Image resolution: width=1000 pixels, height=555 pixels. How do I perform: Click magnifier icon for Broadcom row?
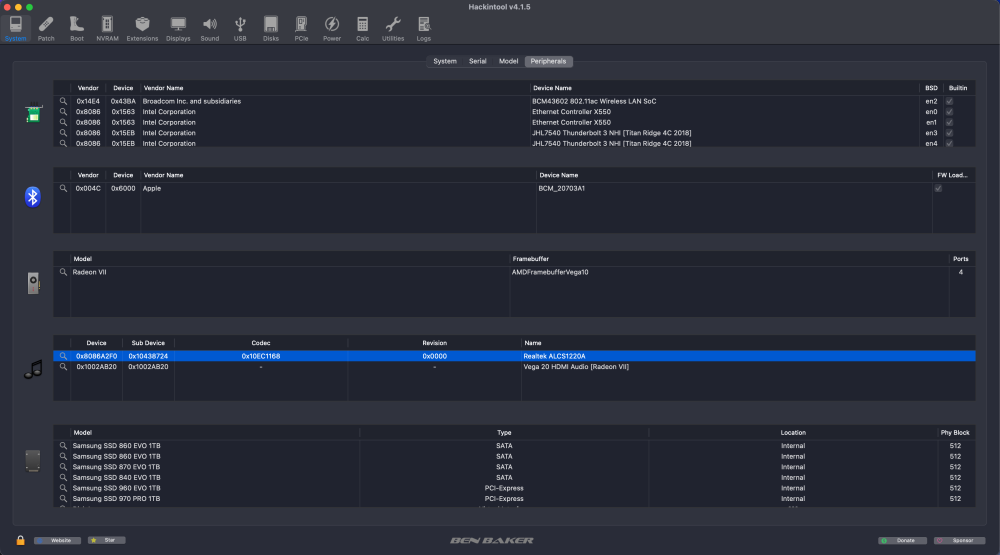(x=63, y=101)
